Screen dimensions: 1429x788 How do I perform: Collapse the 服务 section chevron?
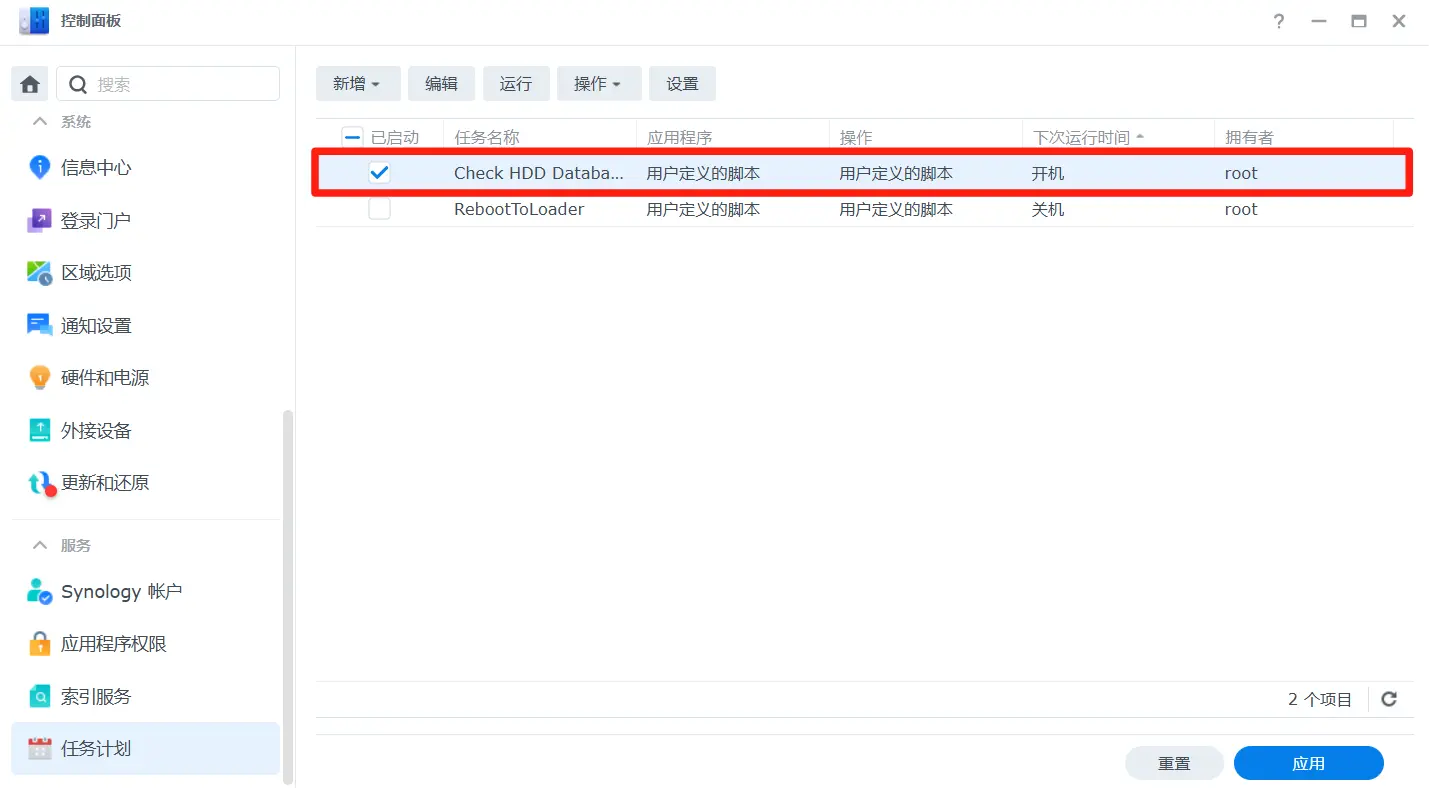point(40,545)
